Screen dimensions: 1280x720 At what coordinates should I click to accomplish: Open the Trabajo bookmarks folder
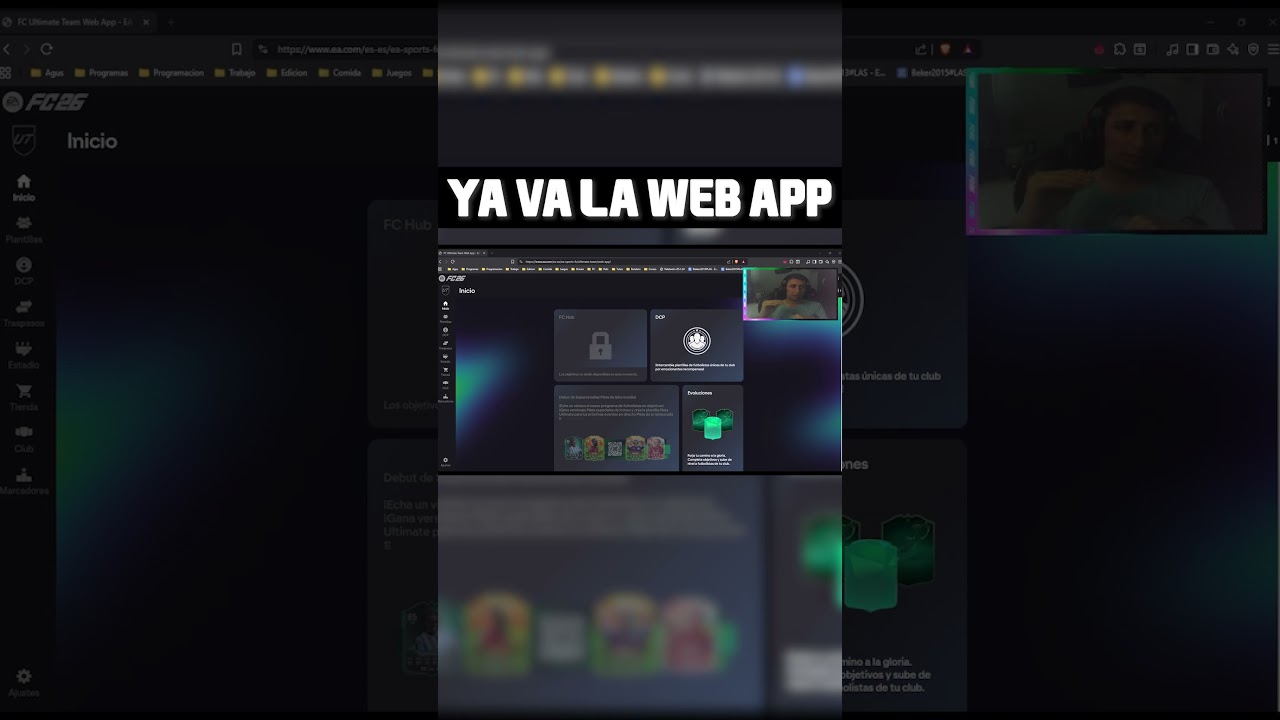coord(235,73)
